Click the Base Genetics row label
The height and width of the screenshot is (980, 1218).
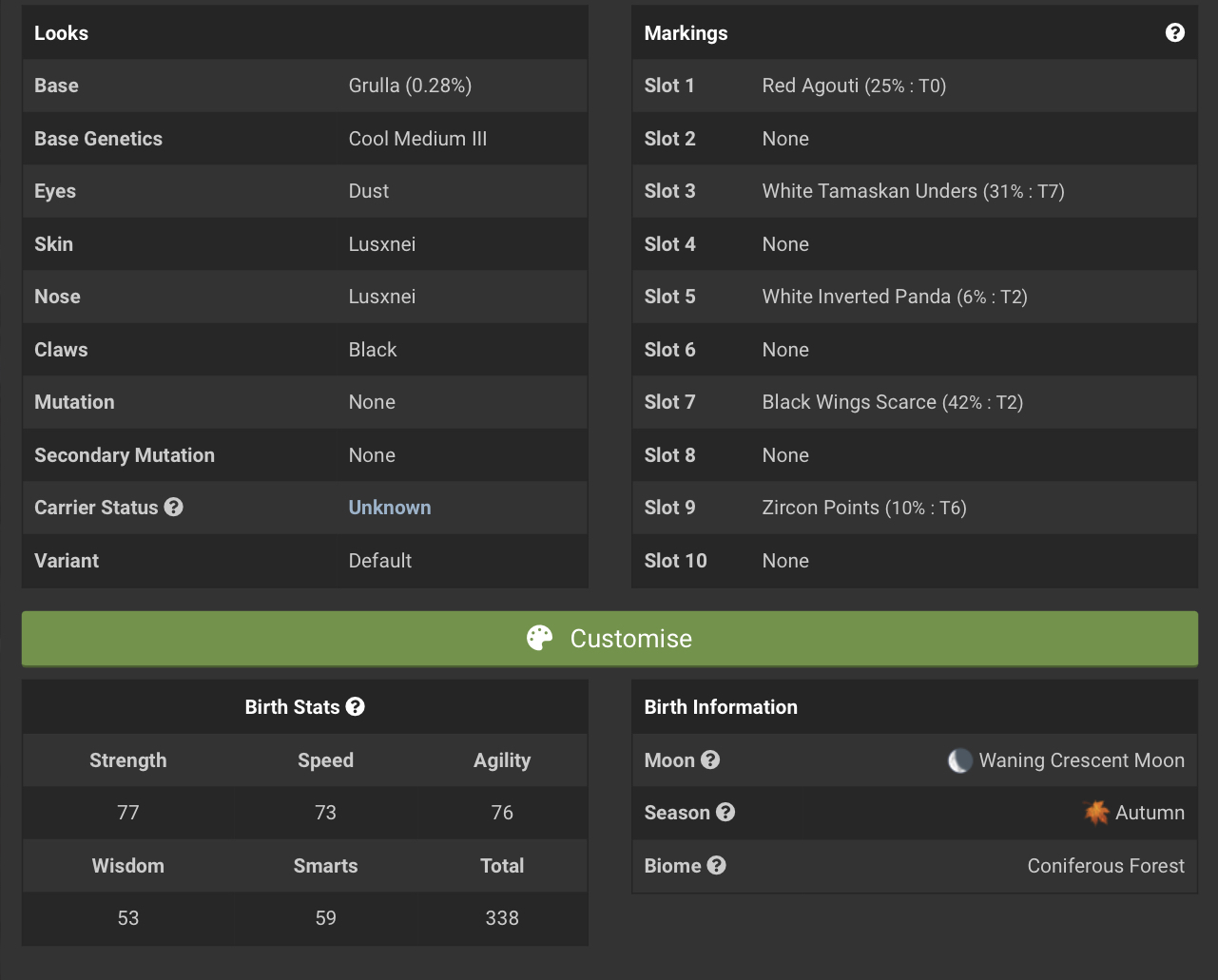click(x=98, y=139)
